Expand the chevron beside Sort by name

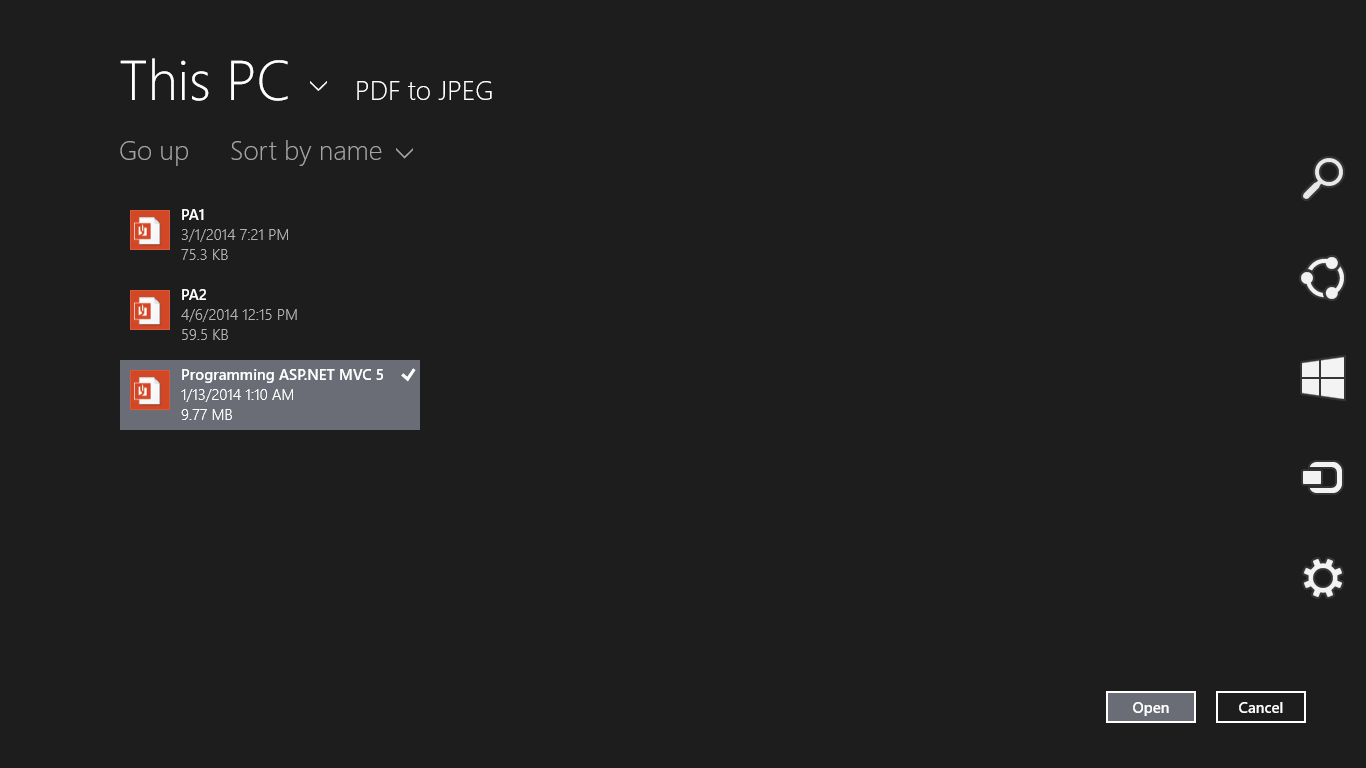(x=404, y=153)
